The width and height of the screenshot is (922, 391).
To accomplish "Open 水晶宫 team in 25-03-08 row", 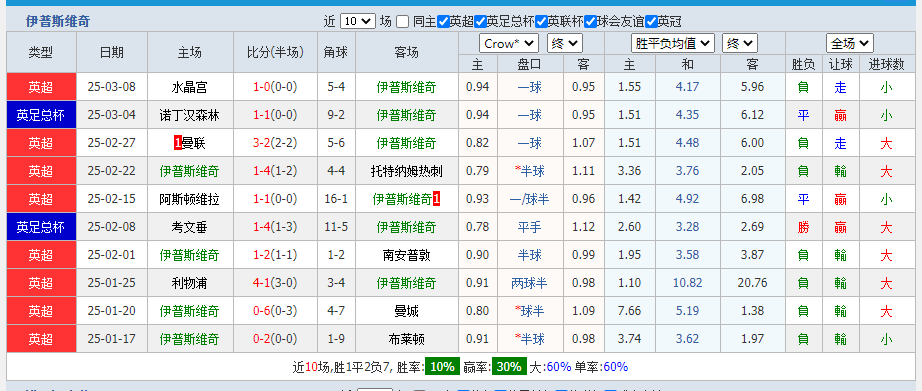I will click(x=189, y=88).
